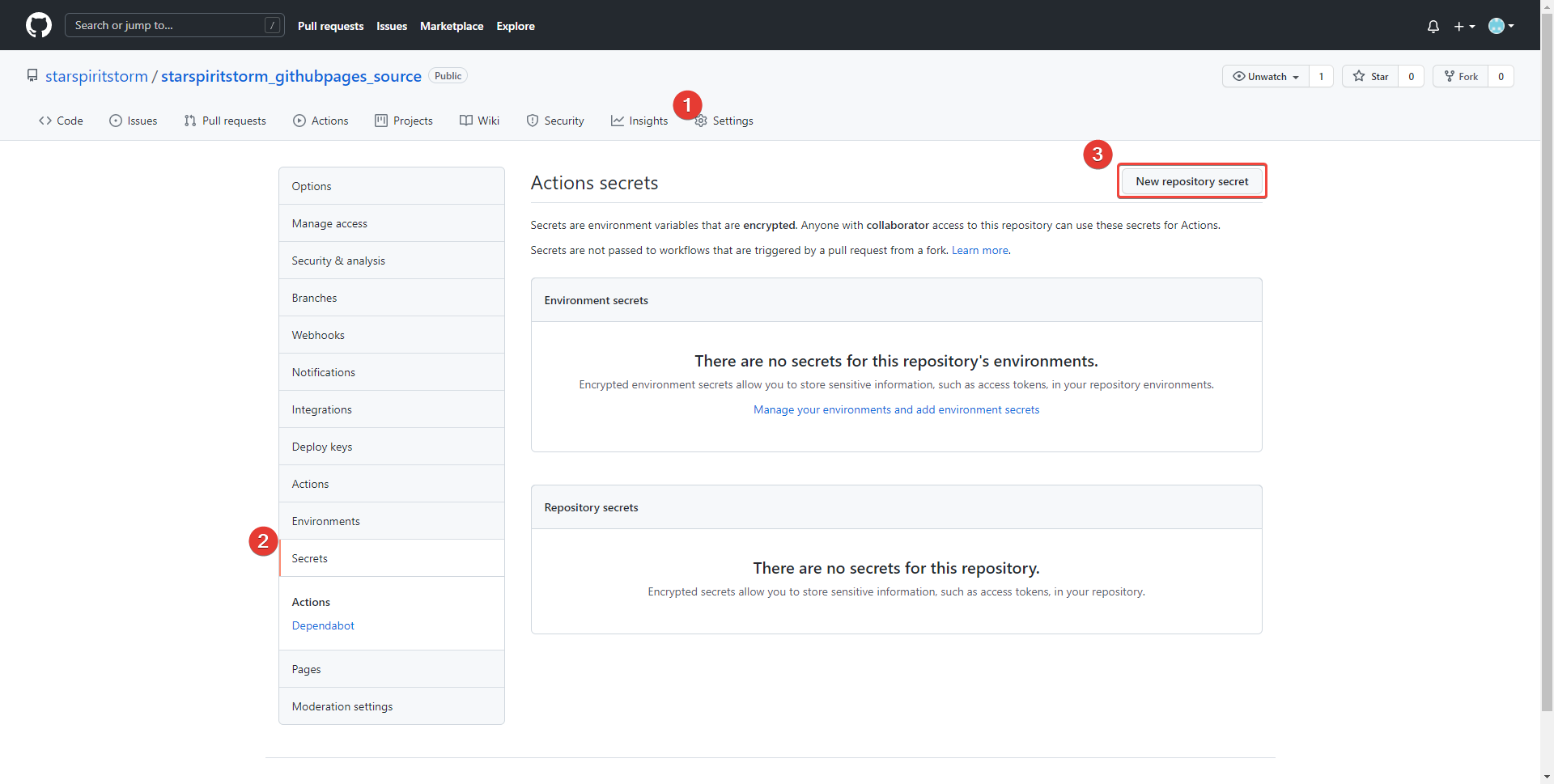Switch to the repository Pull requests tab
The image size is (1554, 784).
click(x=225, y=121)
